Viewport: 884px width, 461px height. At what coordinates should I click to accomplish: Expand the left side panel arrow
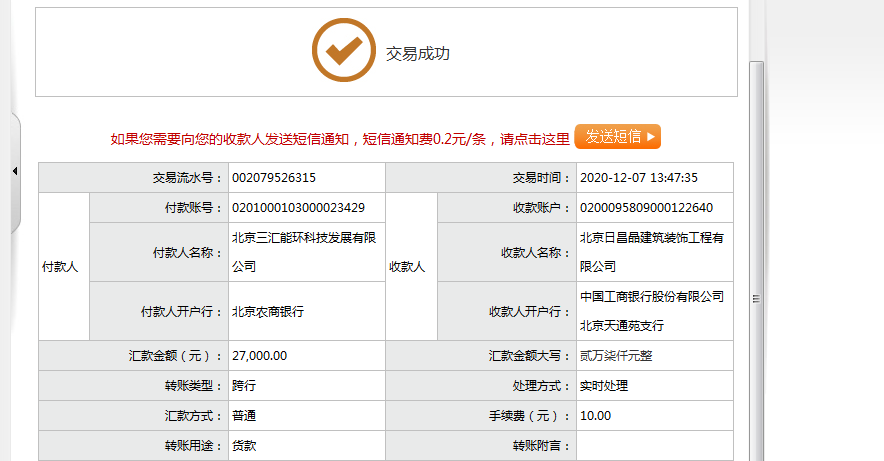coord(14,172)
